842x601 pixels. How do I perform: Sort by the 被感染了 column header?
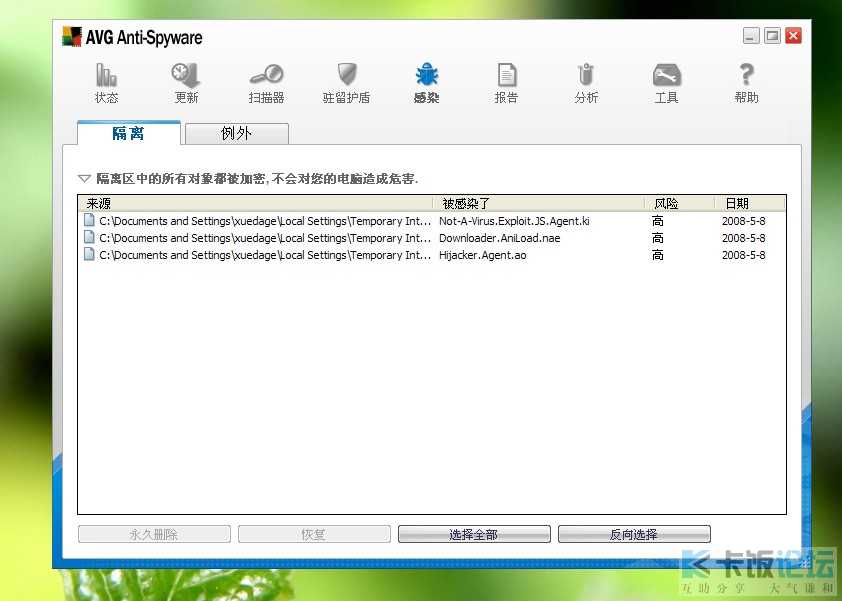539,203
